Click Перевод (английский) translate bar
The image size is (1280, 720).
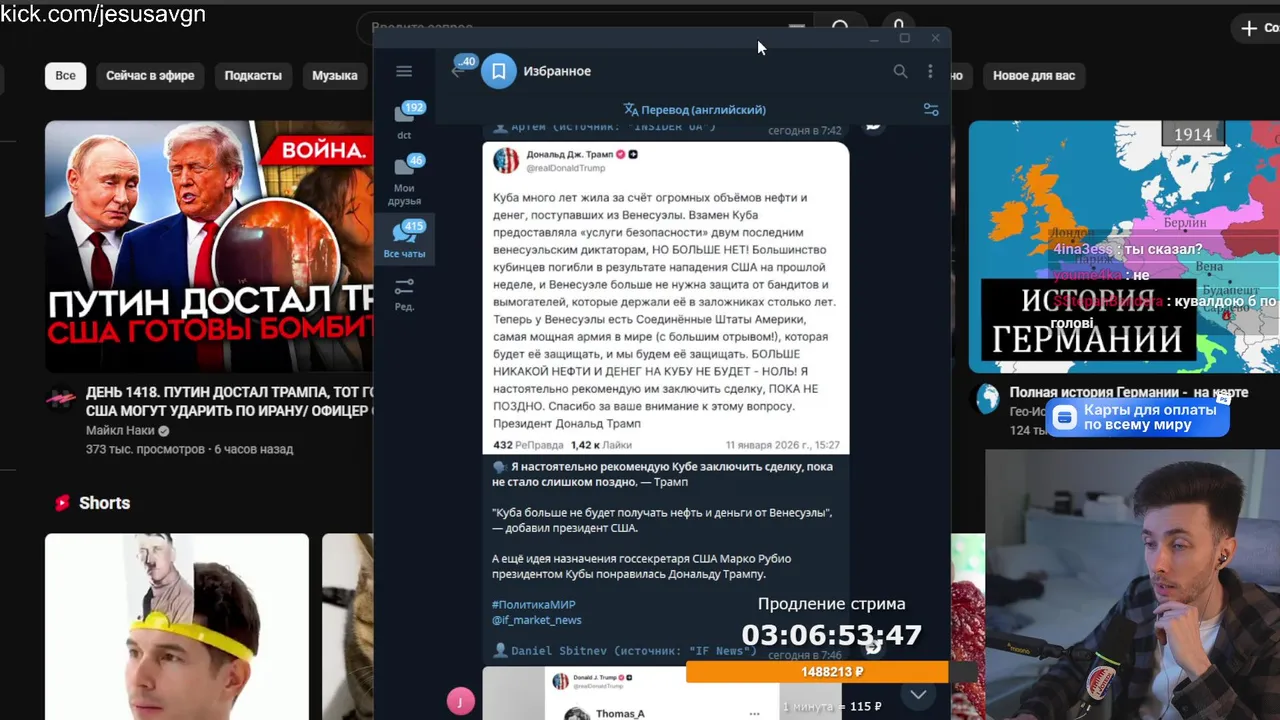click(x=694, y=110)
